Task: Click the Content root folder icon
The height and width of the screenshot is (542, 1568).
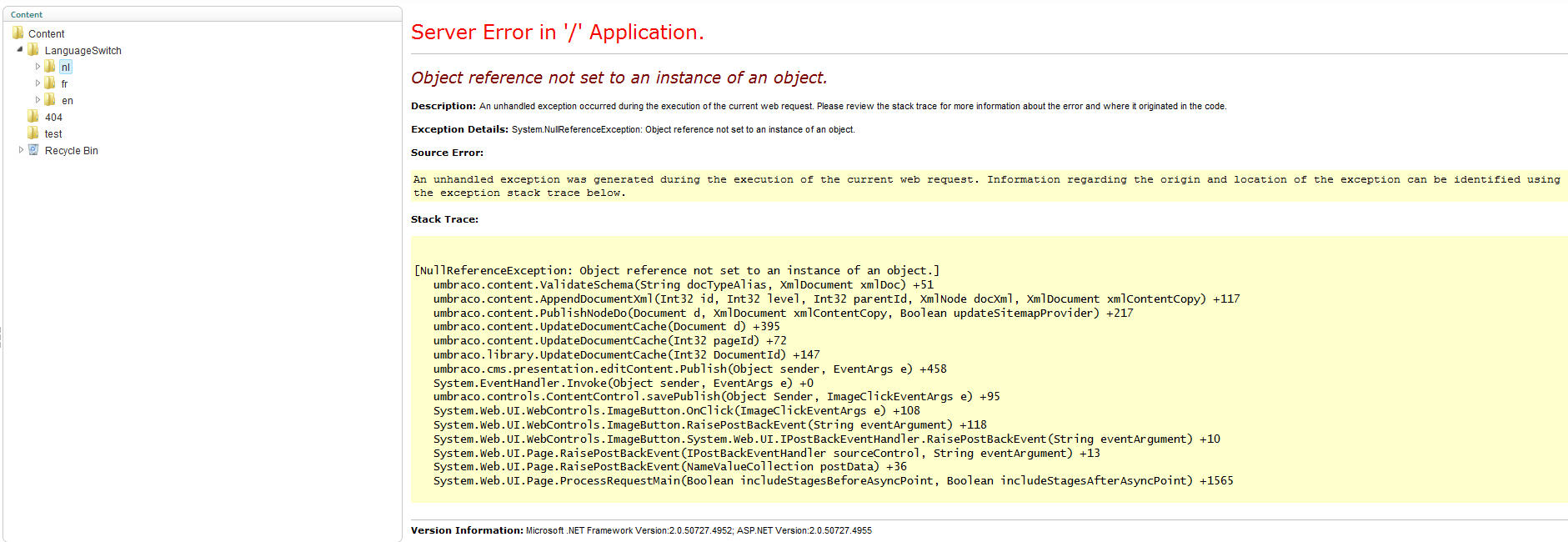Action: 18,33
